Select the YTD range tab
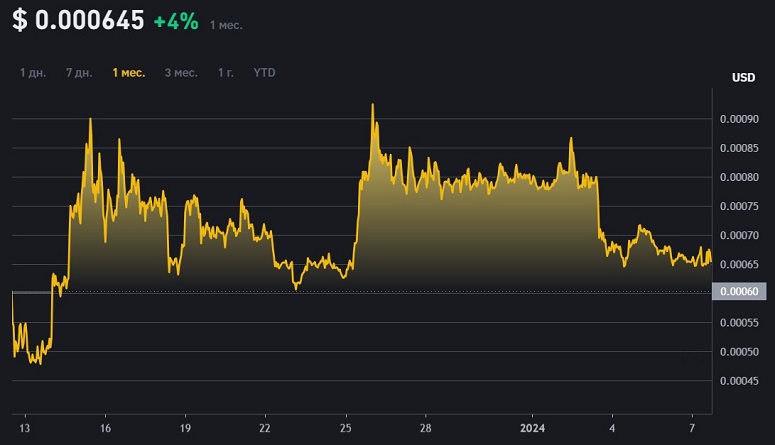This screenshot has height=445, width=775. (x=265, y=73)
